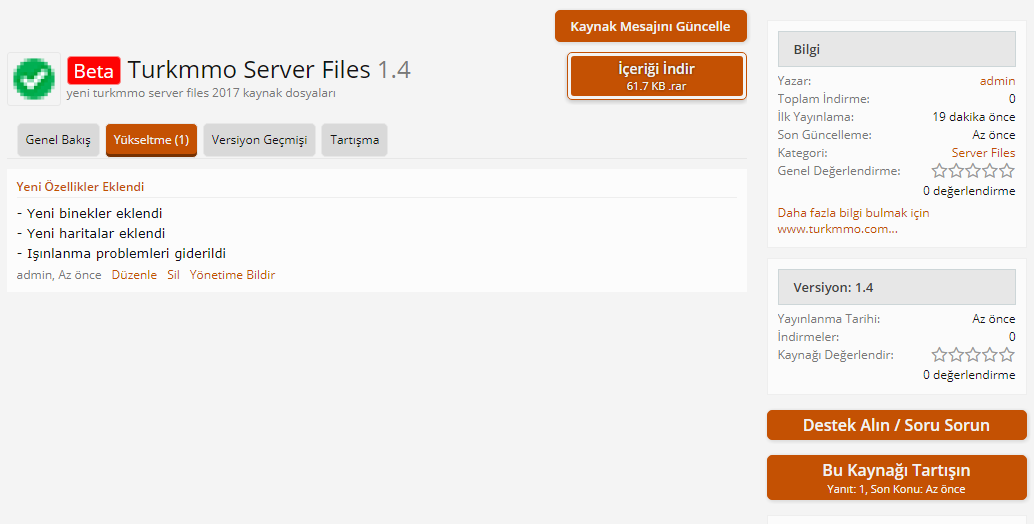Download via İçeriği İndir button
This screenshot has height=524, width=1034.
tap(656, 76)
